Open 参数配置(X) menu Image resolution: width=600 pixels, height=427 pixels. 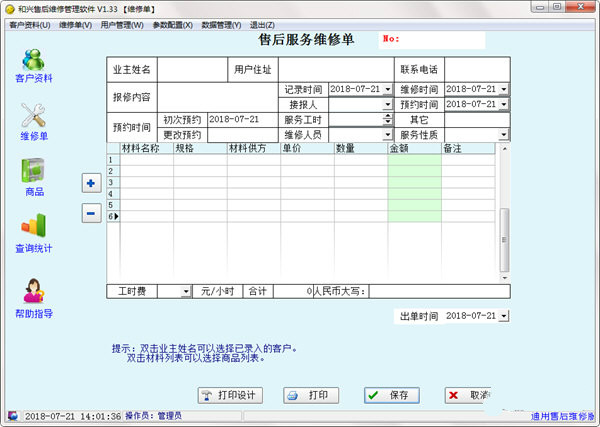click(173, 24)
